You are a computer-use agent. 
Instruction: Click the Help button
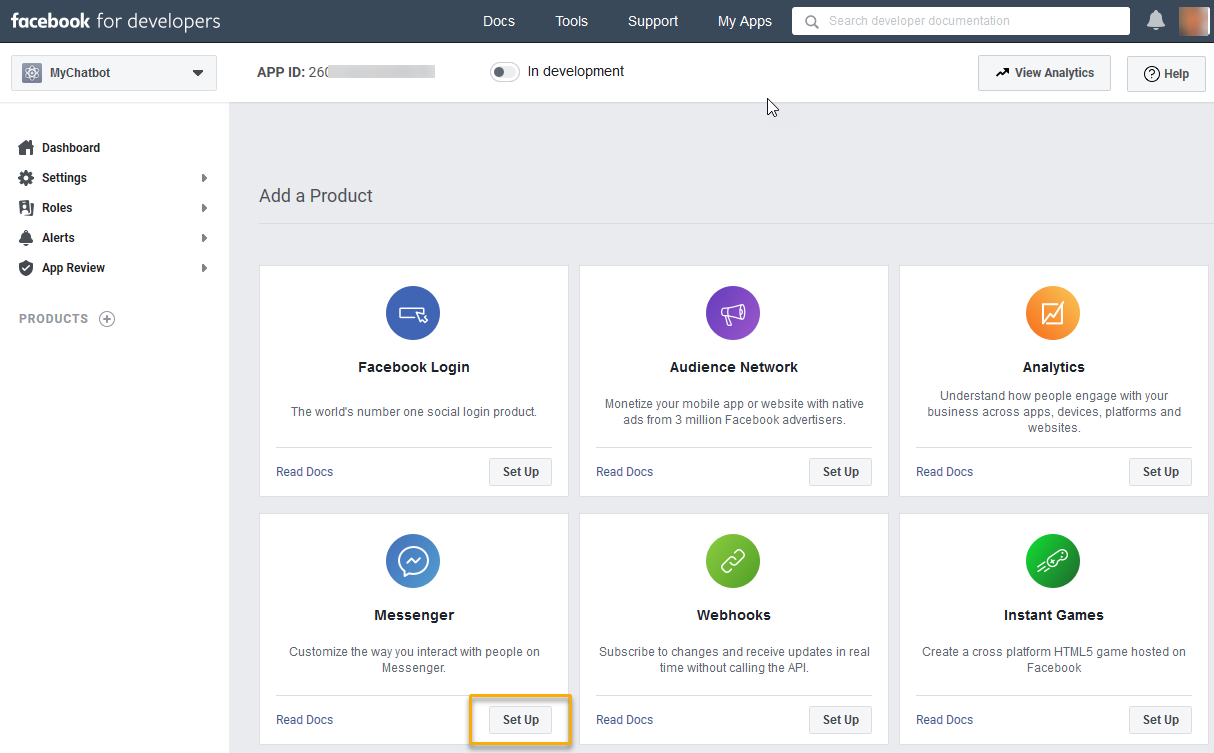pyautogui.click(x=1166, y=74)
